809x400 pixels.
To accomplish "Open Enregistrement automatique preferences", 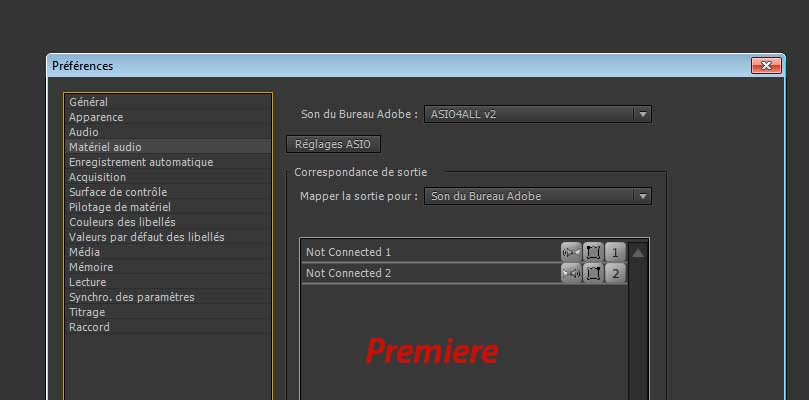I will pyautogui.click(x=167, y=162).
